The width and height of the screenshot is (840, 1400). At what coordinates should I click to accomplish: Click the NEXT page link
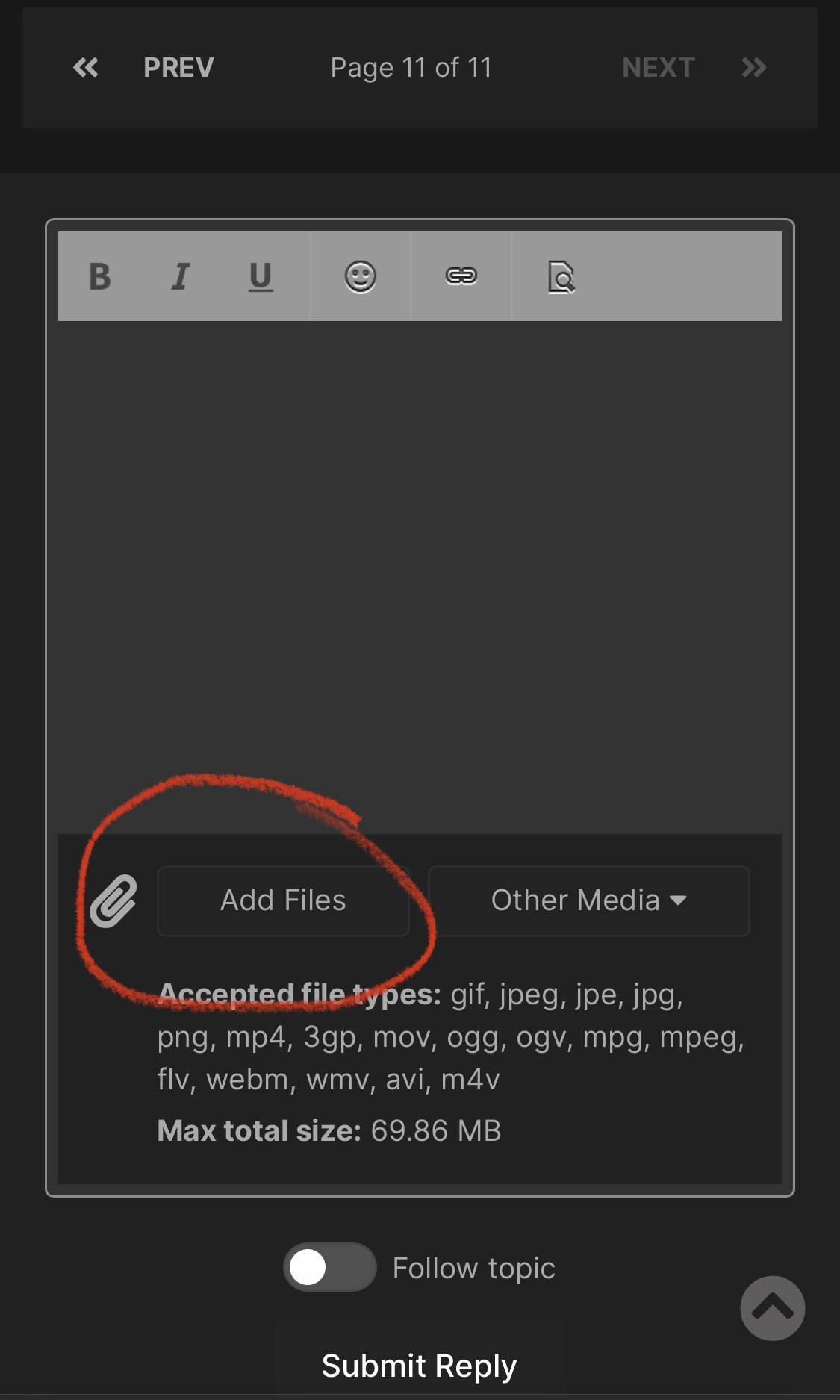[659, 68]
